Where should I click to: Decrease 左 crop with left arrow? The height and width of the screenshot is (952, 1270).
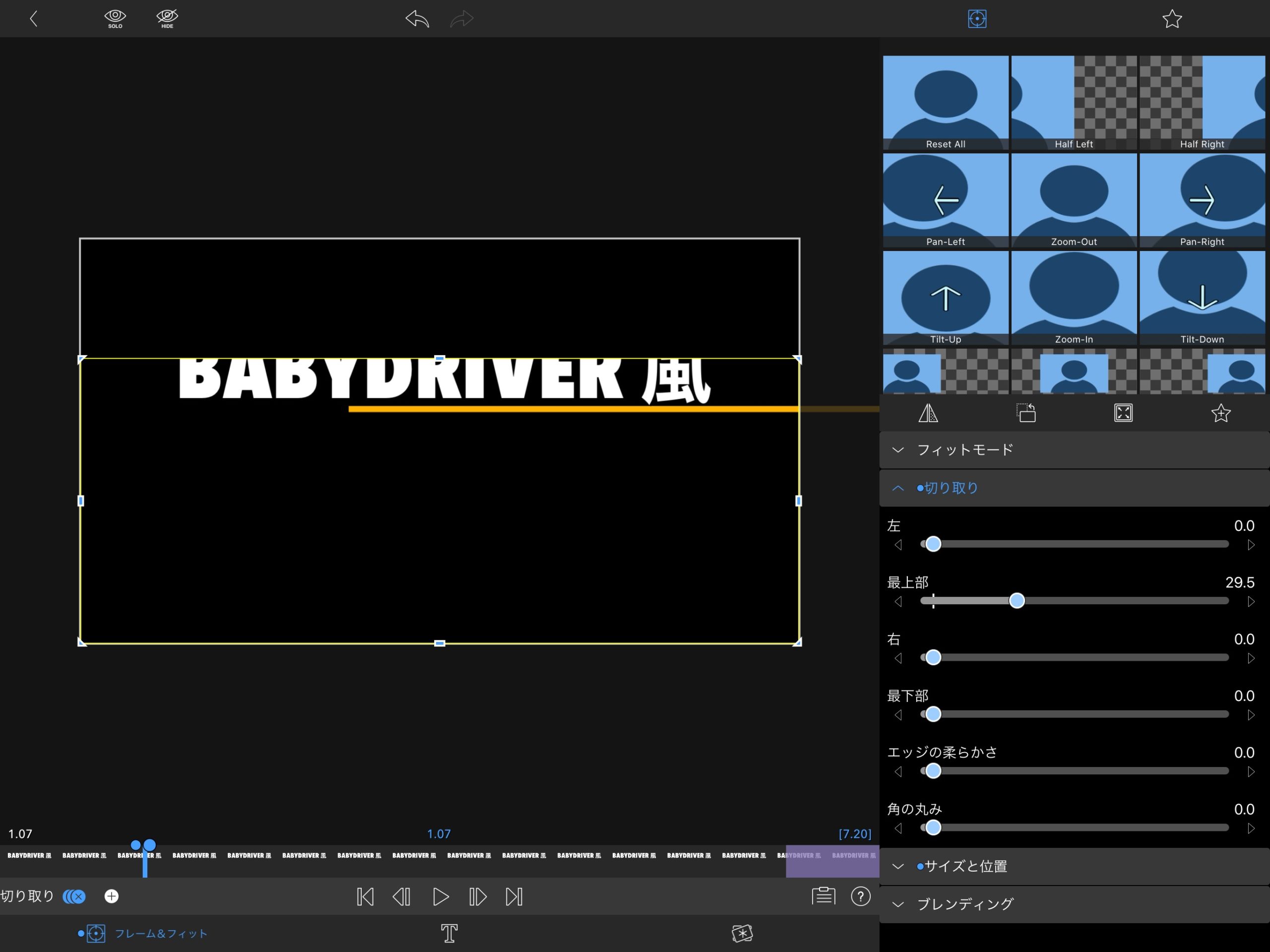point(898,544)
